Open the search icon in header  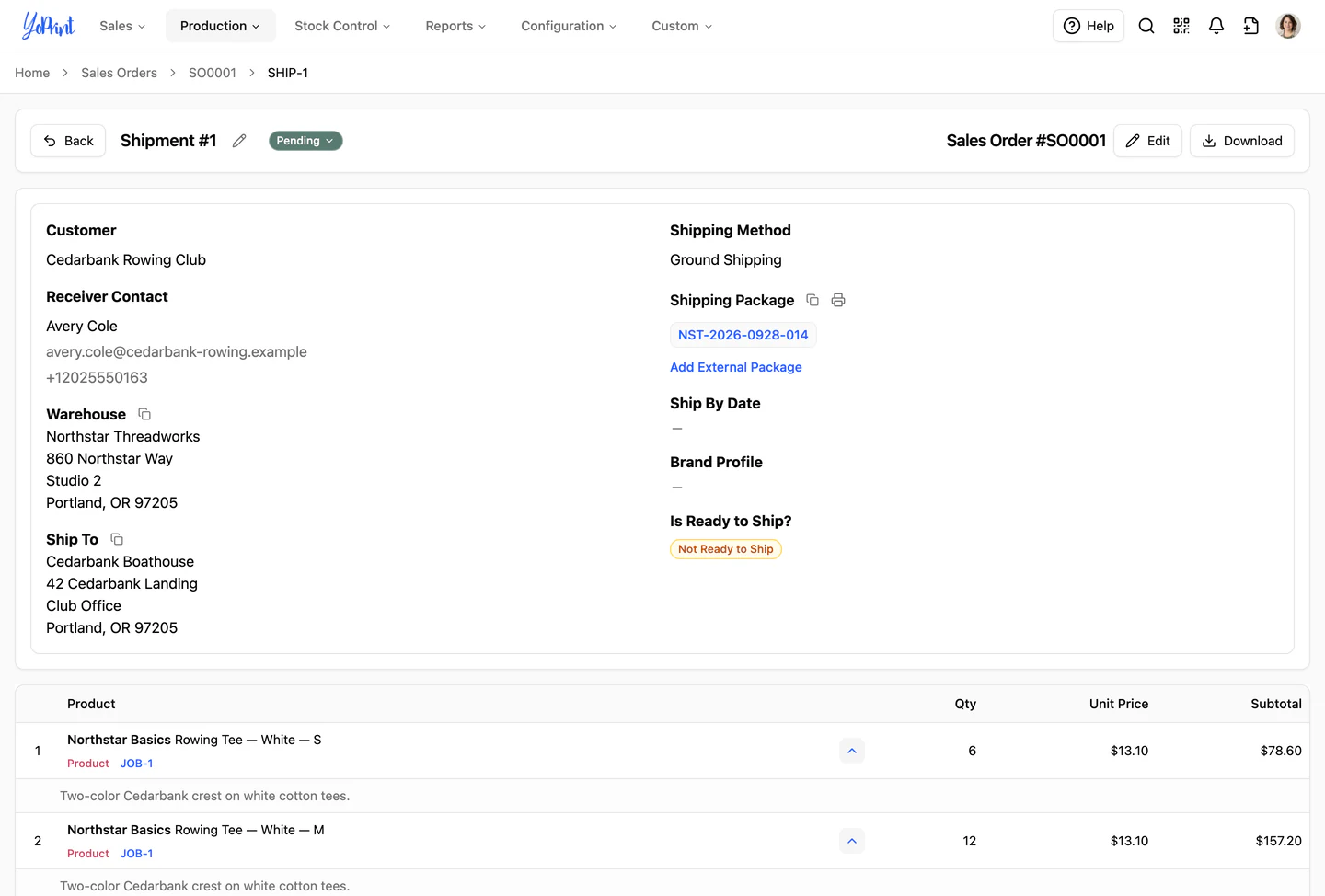[1146, 26]
